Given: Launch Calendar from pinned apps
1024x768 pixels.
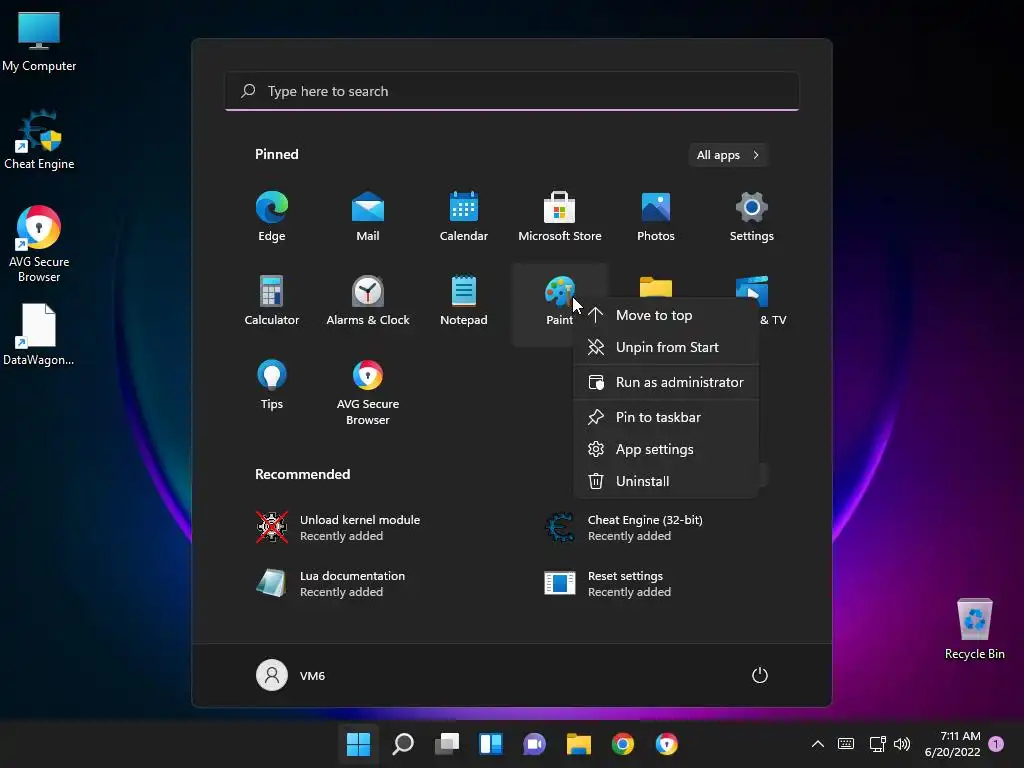Looking at the screenshot, I should (x=464, y=217).
